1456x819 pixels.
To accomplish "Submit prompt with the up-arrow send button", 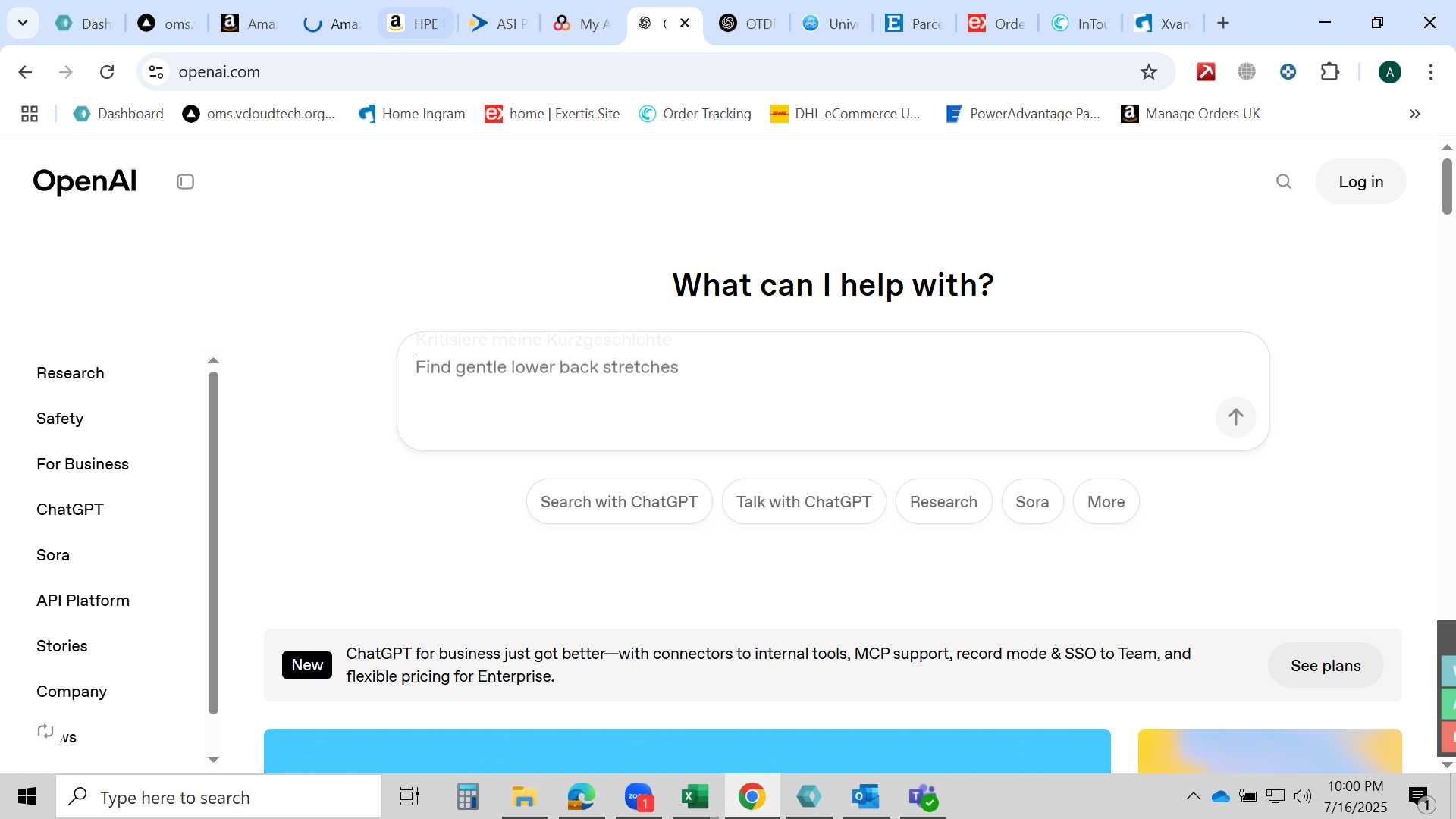I will click(1235, 417).
